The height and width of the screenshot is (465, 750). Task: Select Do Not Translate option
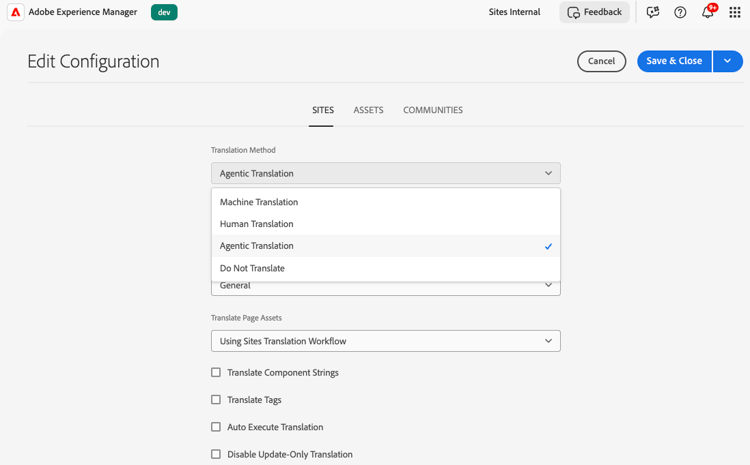pyautogui.click(x=386, y=268)
